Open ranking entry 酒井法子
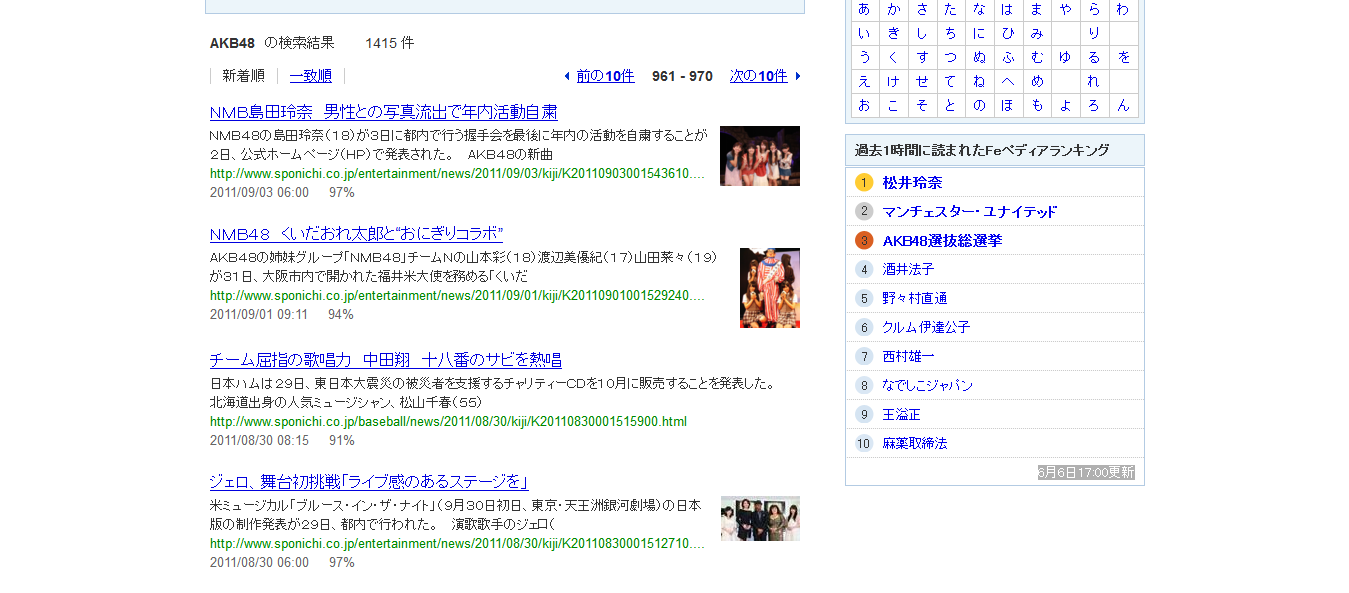 point(908,269)
